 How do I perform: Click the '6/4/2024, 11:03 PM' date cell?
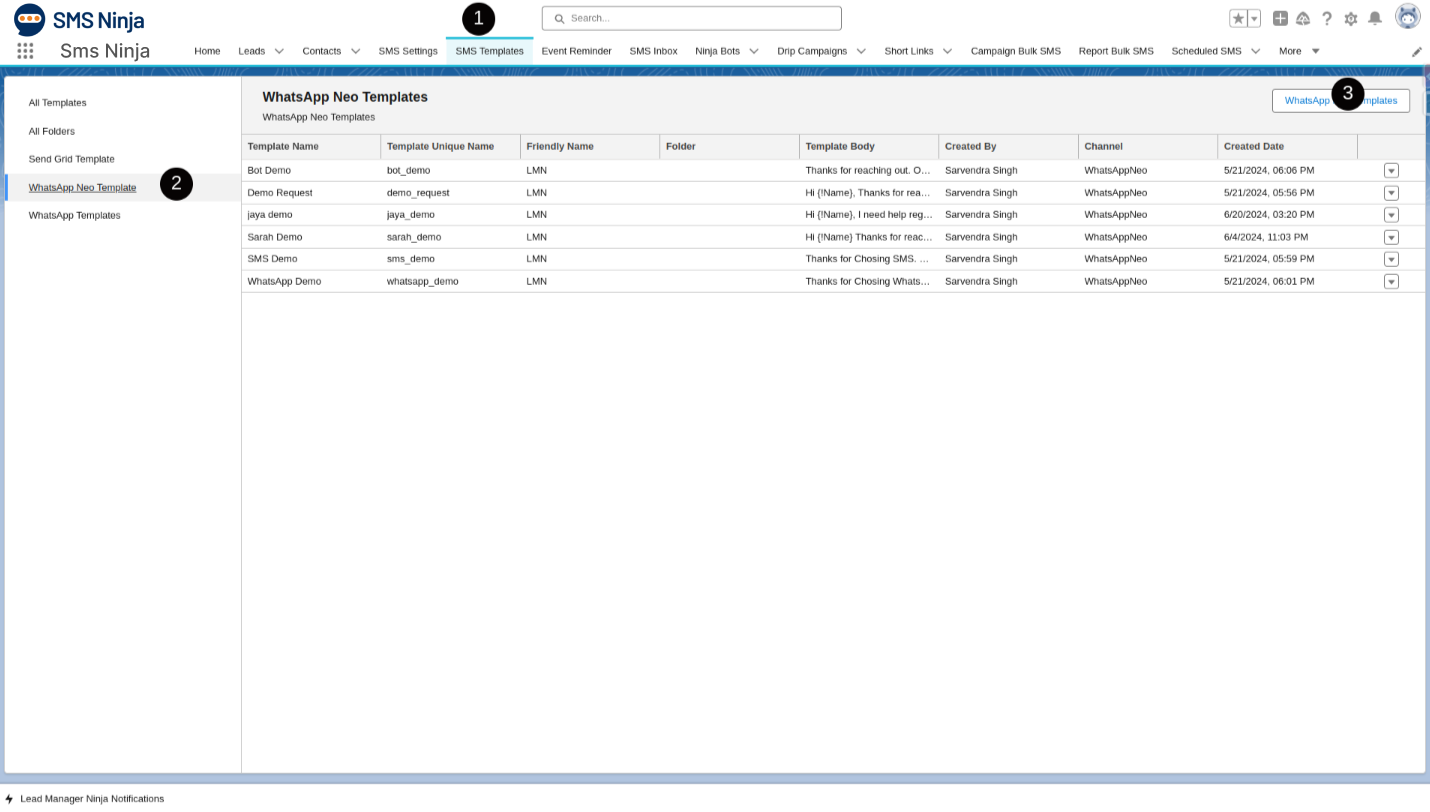(x=1266, y=237)
